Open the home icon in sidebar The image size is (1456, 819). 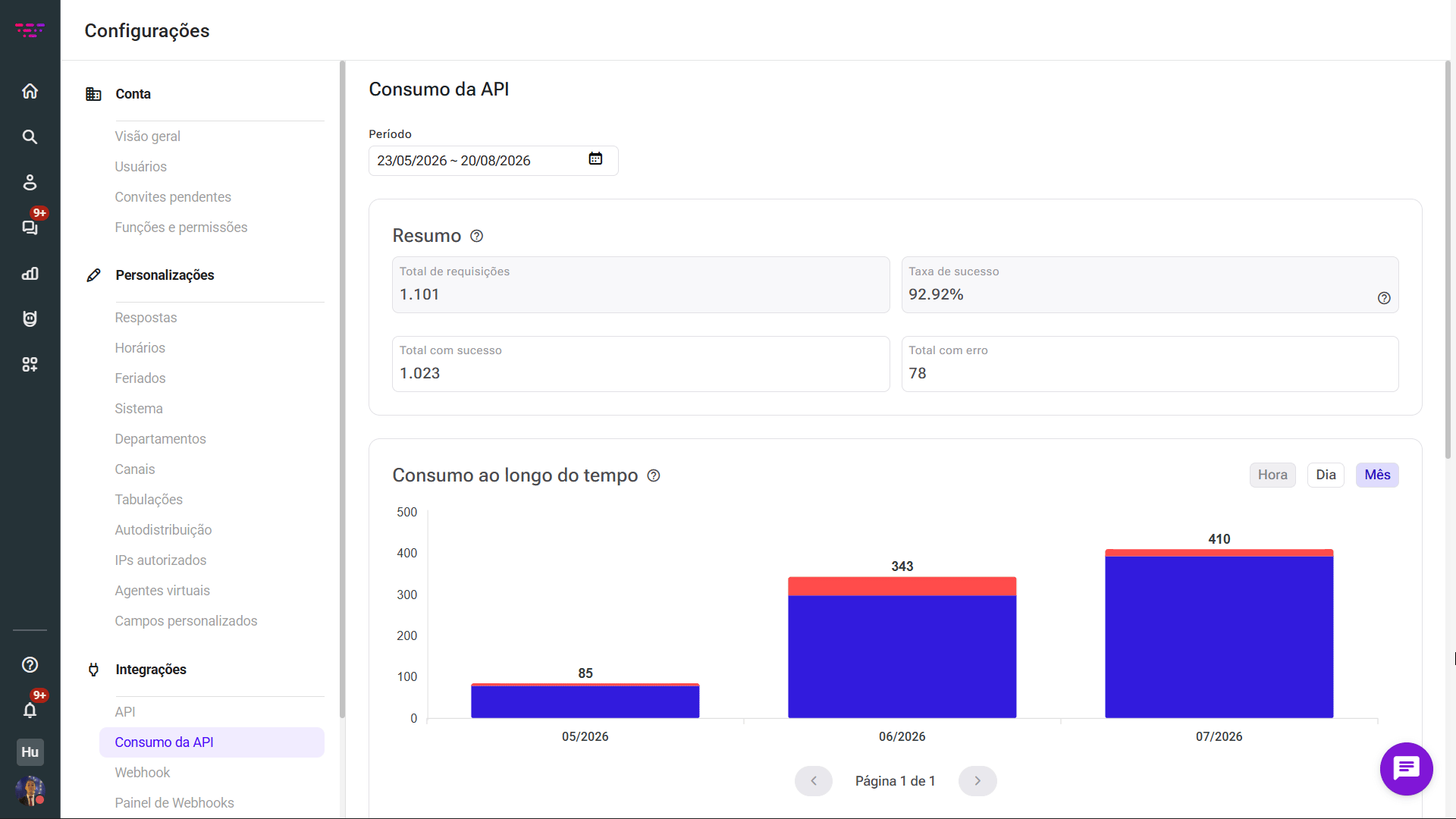tap(30, 91)
